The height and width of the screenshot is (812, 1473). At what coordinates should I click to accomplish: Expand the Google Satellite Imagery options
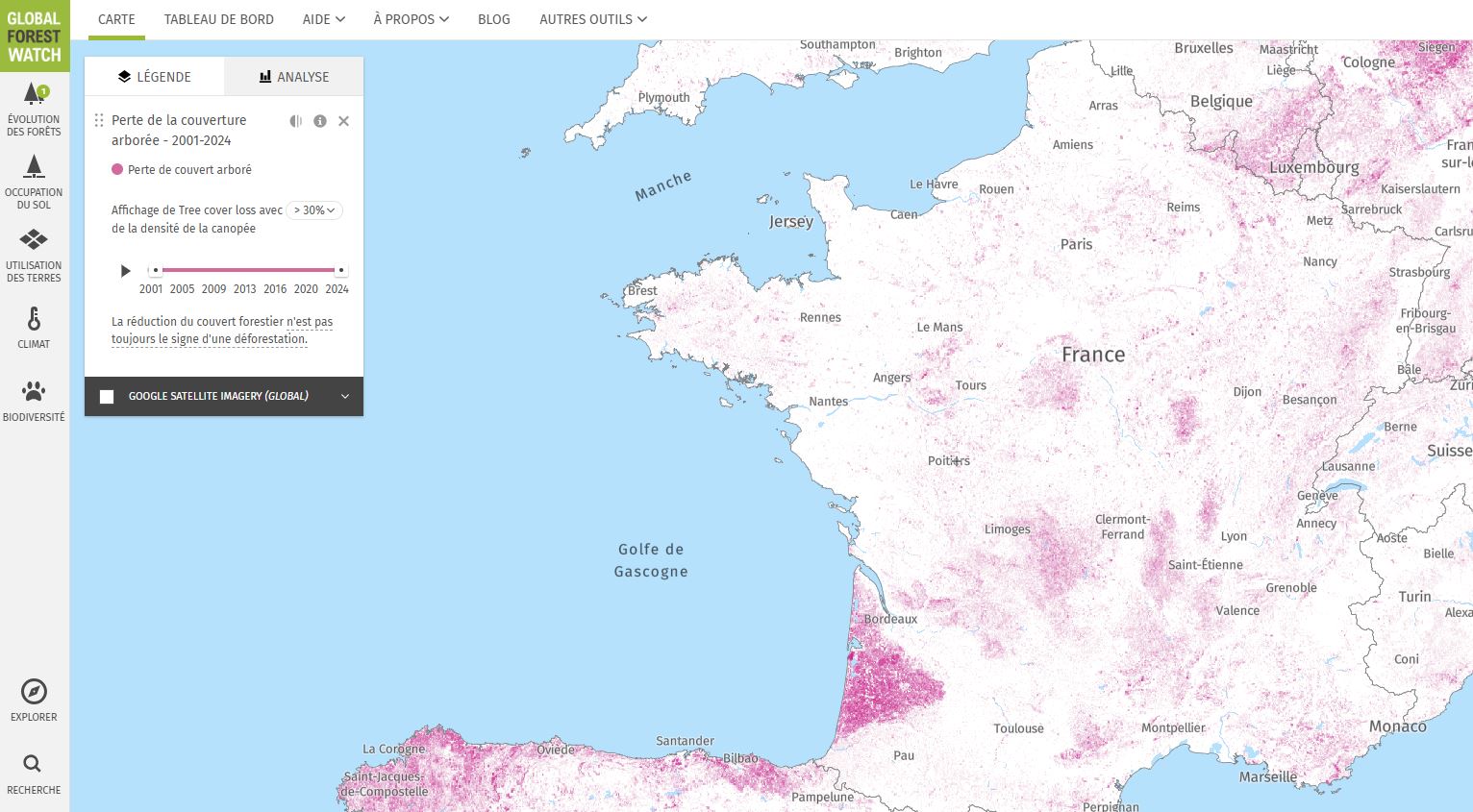(x=344, y=397)
